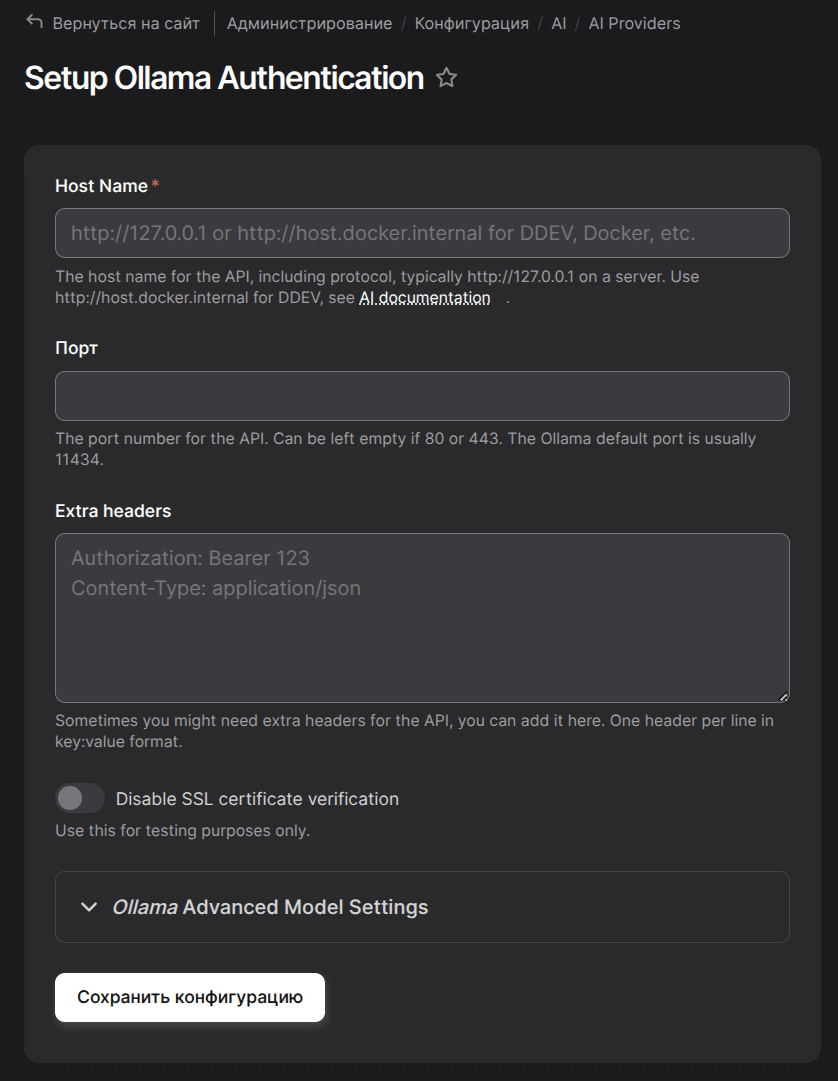The height and width of the screenshot is (1081, 838).
Task: Click the chevron icon on Ollama Advanced Model Settings
Action: point(89,907)
